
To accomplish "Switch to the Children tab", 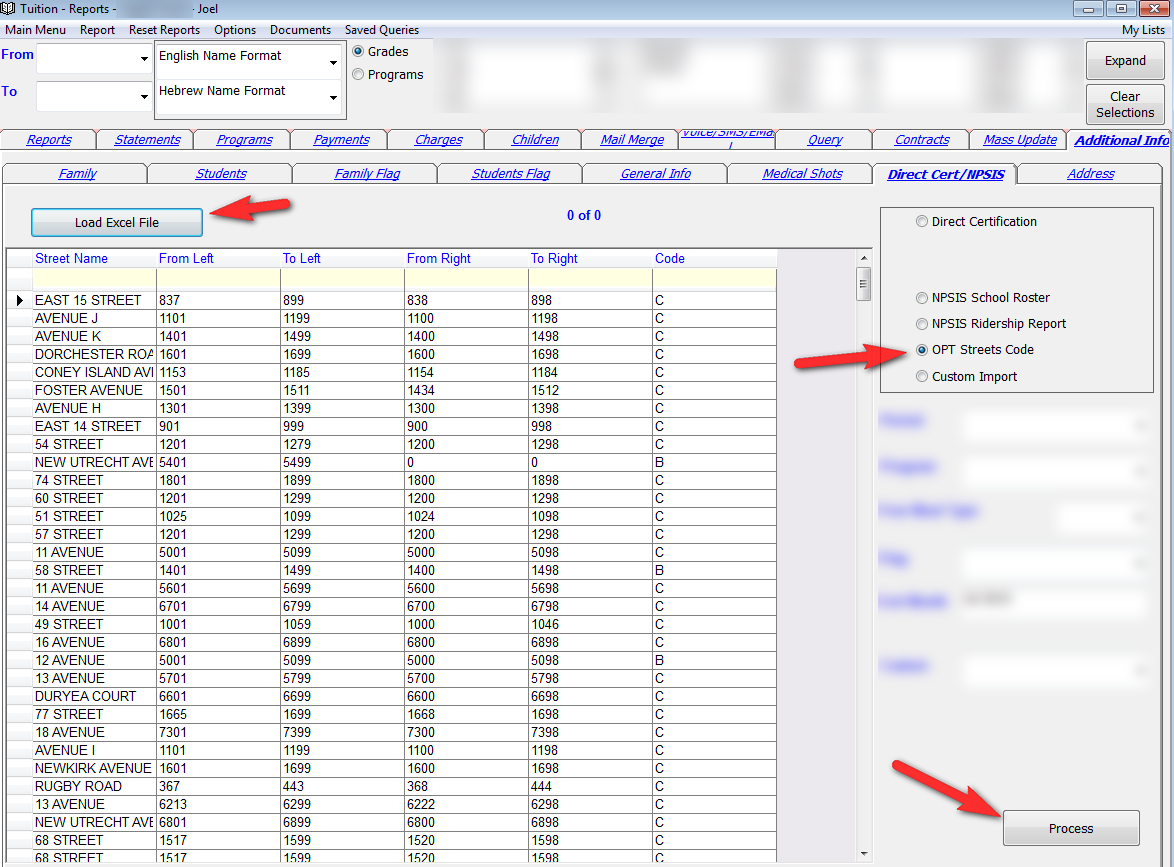I will (535, 140).
